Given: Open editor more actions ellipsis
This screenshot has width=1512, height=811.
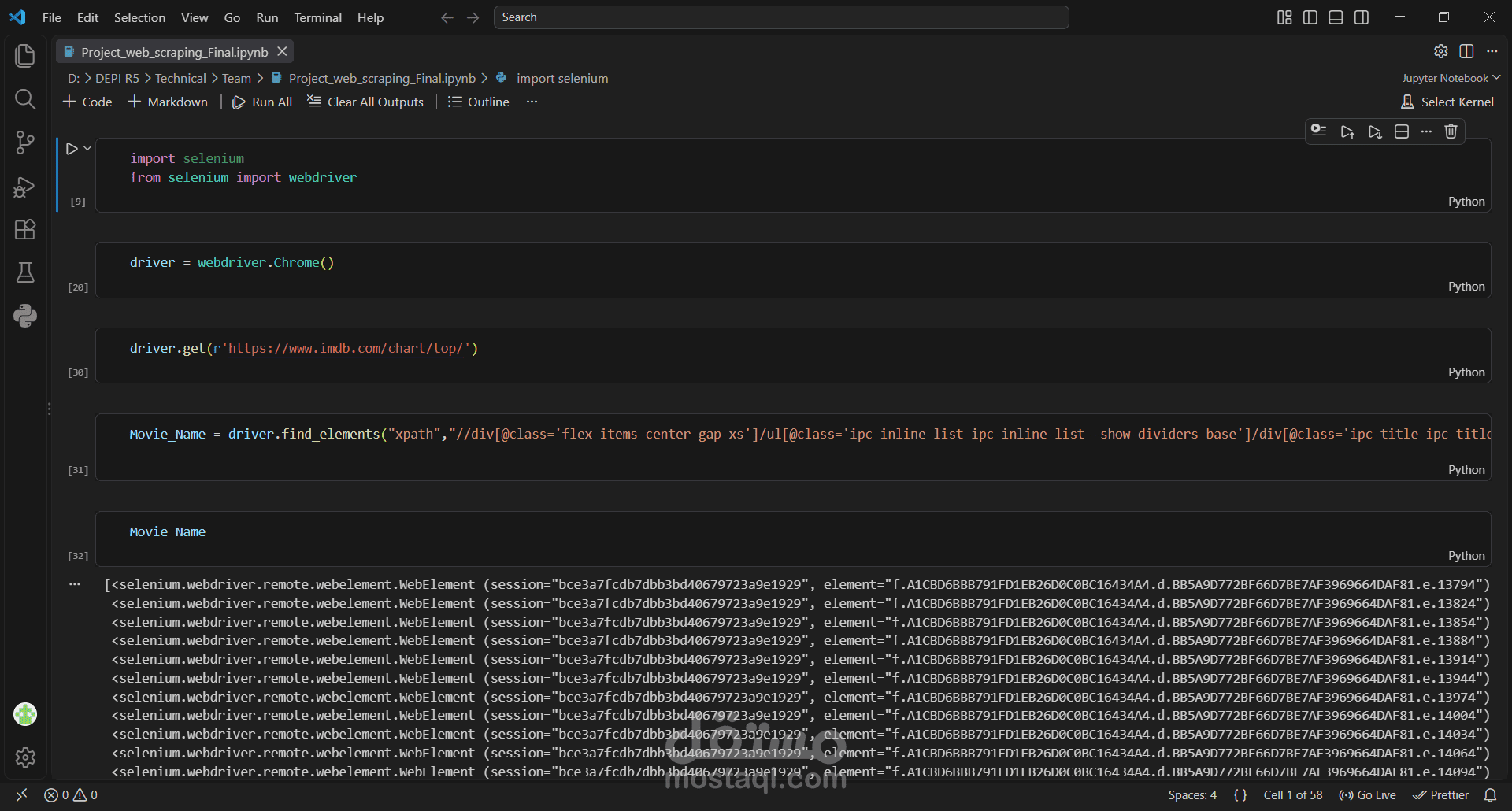Looking at the screenshot, I should coord(1492,51).
